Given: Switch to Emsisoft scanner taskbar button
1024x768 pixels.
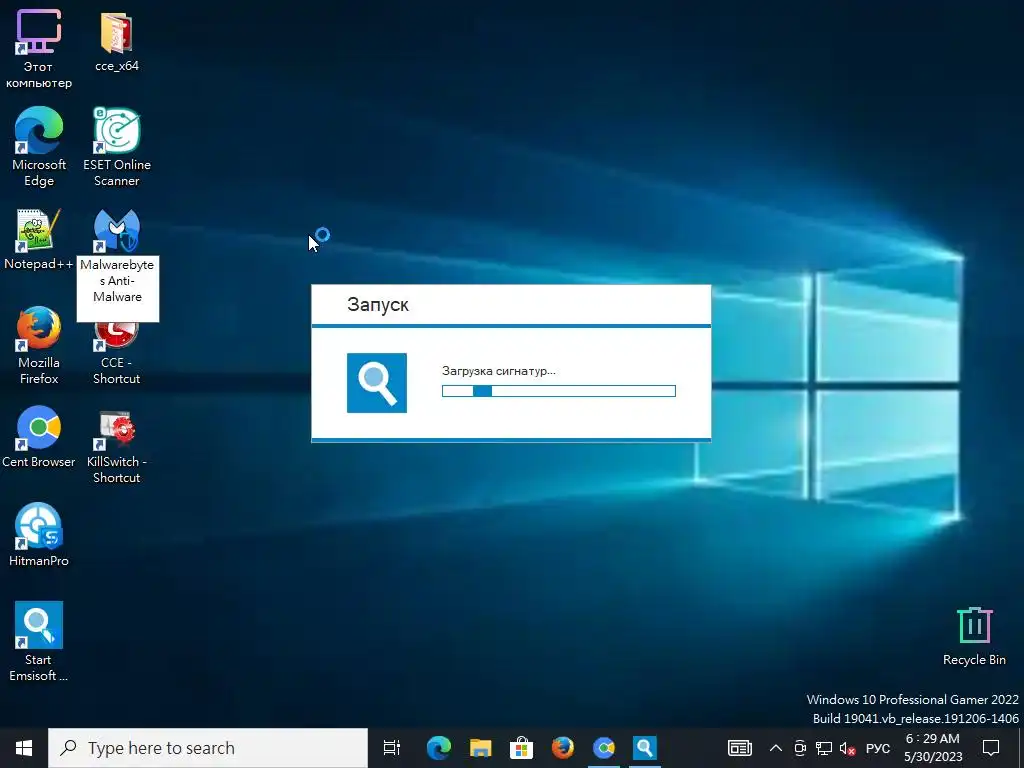Looking at the screenshot, I should (645, 748).
